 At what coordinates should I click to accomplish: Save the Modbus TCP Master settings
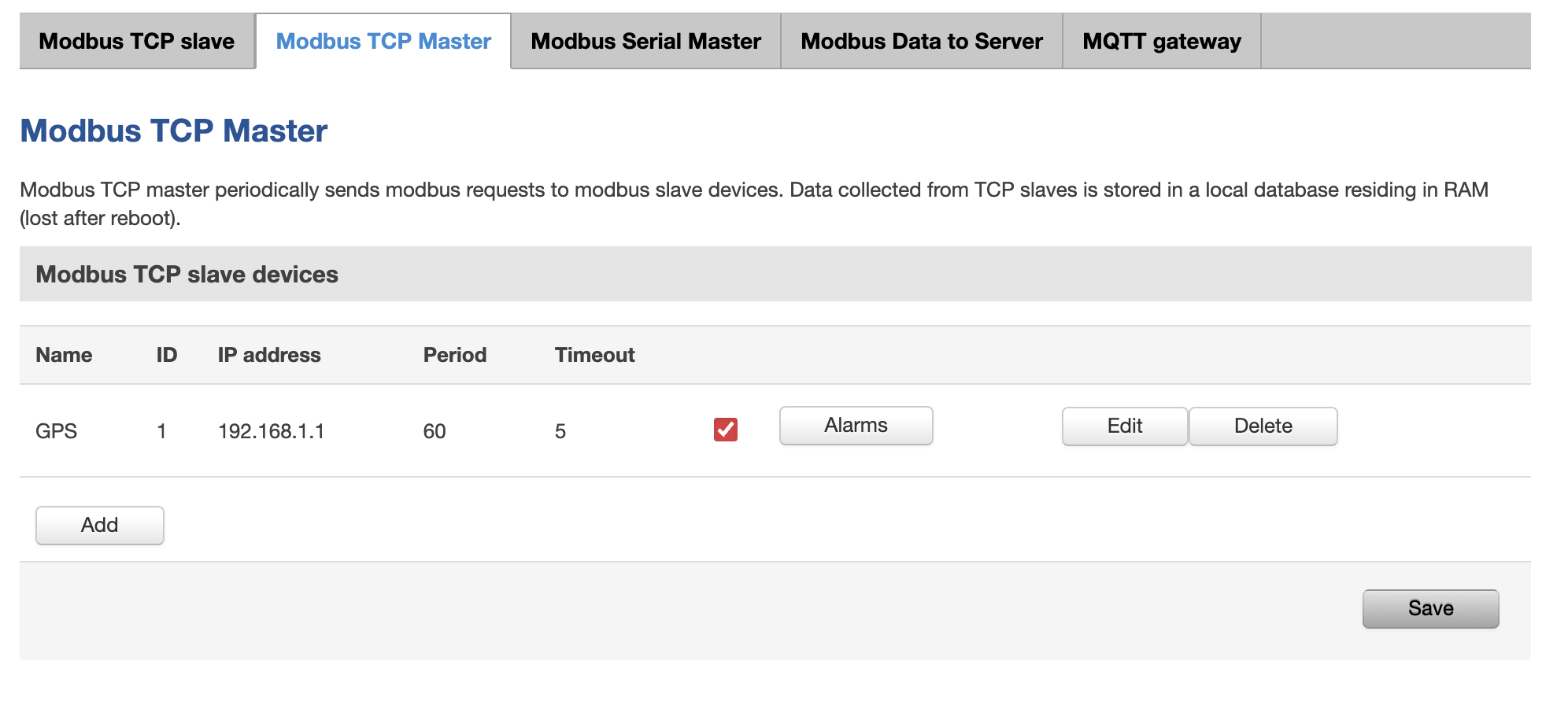[1430, 608]
